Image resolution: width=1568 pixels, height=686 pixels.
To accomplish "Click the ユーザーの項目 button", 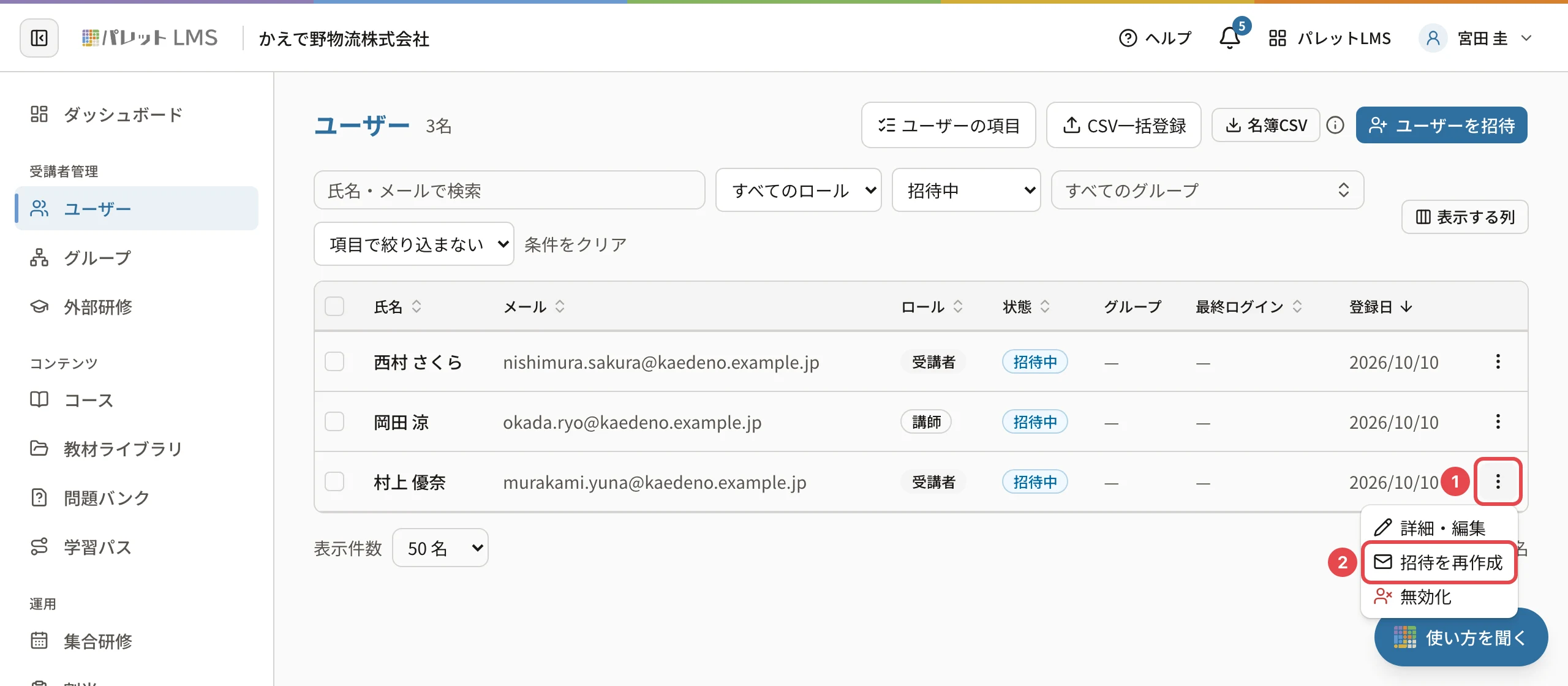I will (948, 125).
